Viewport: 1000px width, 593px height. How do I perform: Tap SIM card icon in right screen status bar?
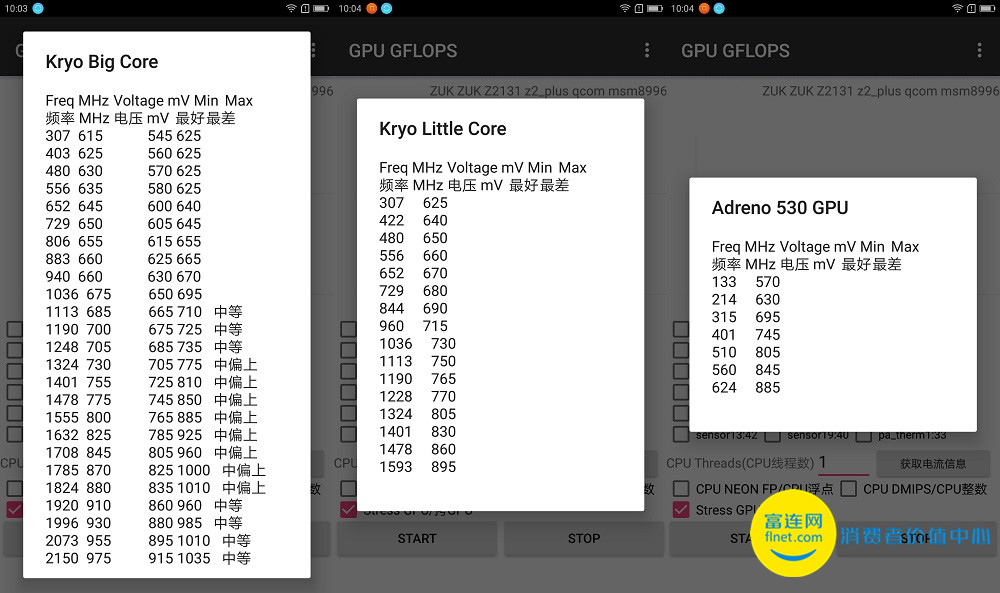tap(971, 8)
